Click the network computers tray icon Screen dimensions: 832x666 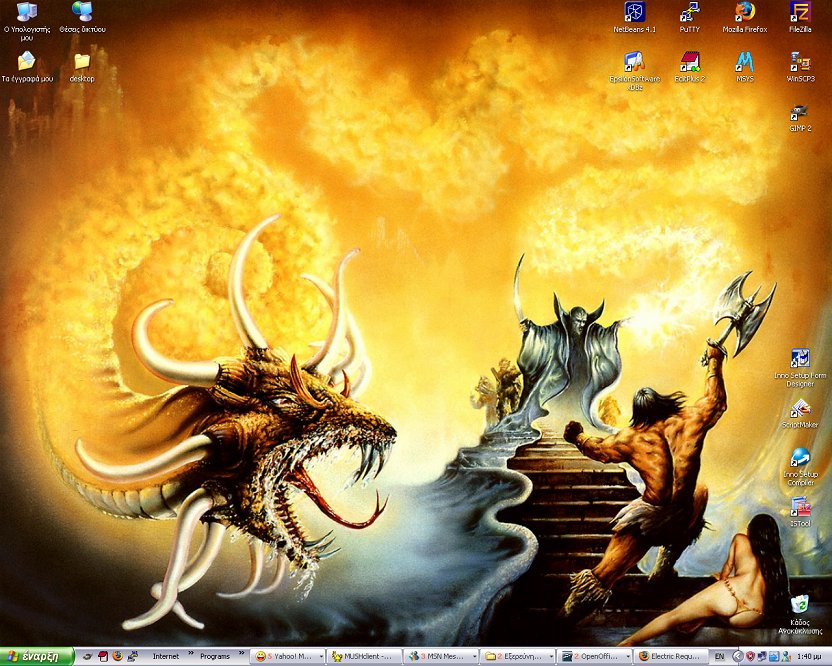point(762,656)
